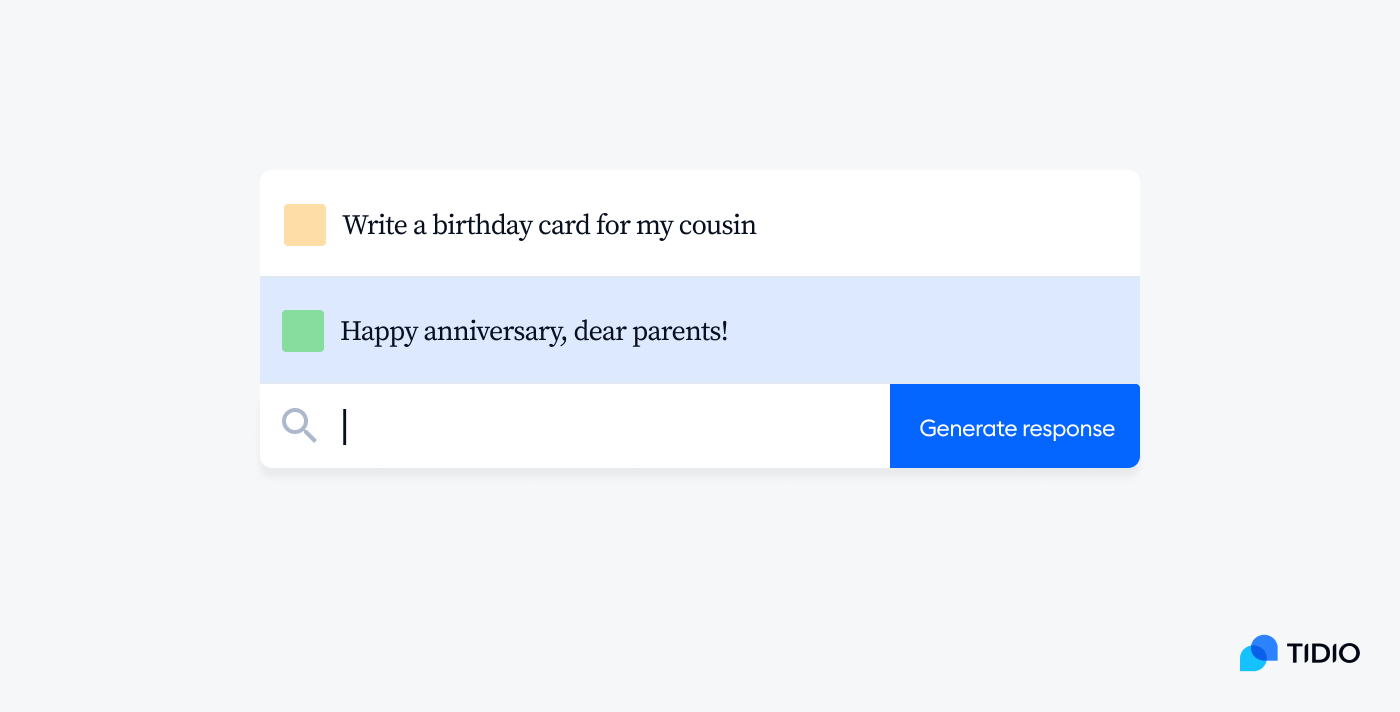This screenshot has height=712, width=1400.
Task: Click the dark blue circle of Tidio logo
Action: click(1266, 647)
